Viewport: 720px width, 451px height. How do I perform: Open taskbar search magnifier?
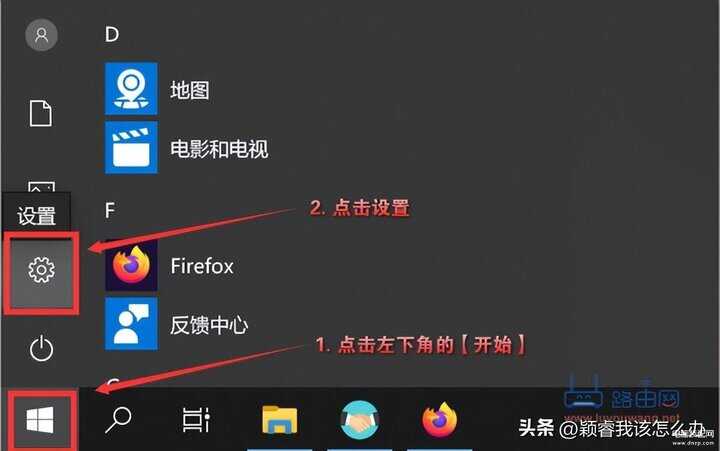pyautogui.click(x=118, y=420)
